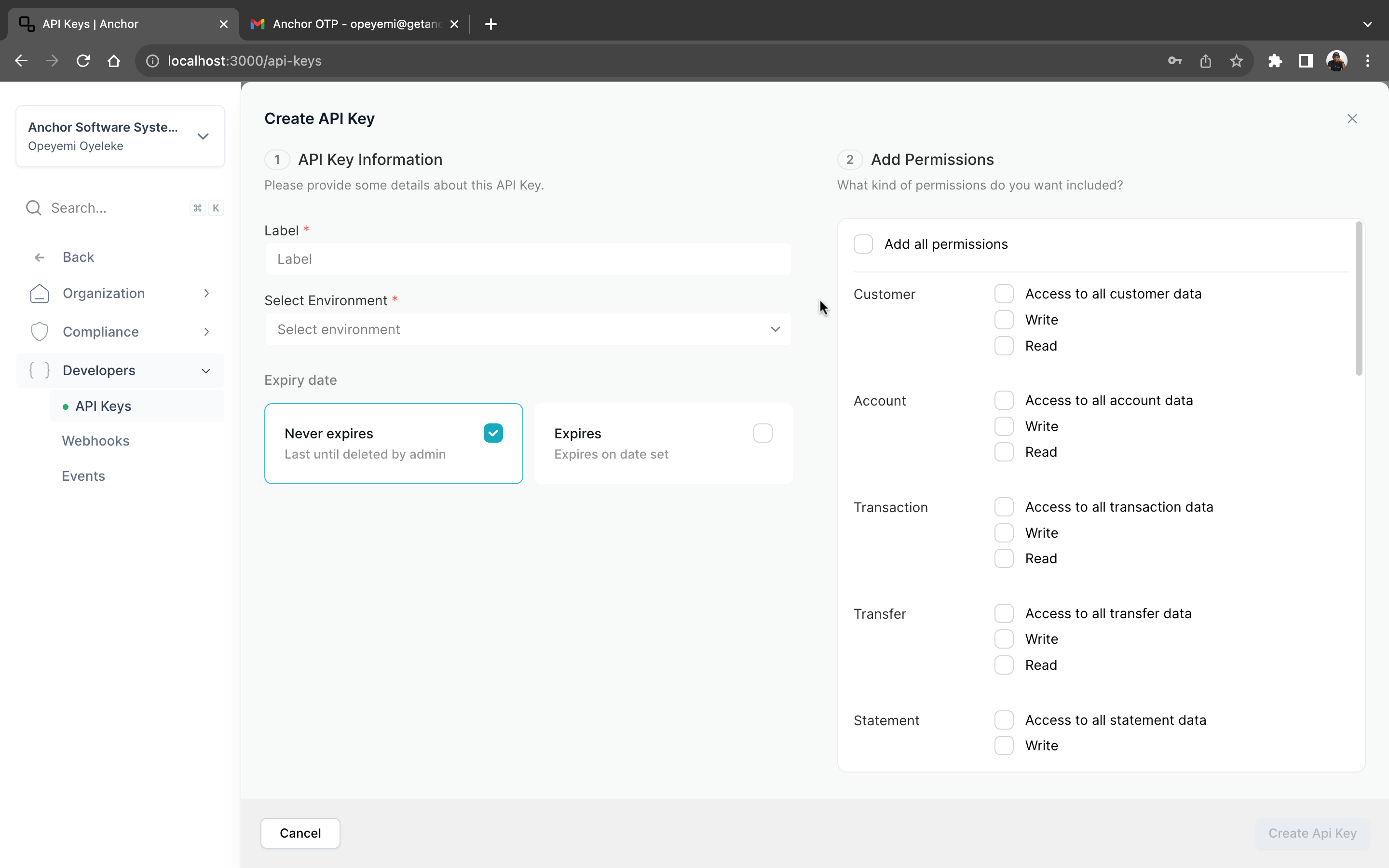Open the browser extensions puzzle icon
Screen dimensions: 1389x868
[1275, 61]
